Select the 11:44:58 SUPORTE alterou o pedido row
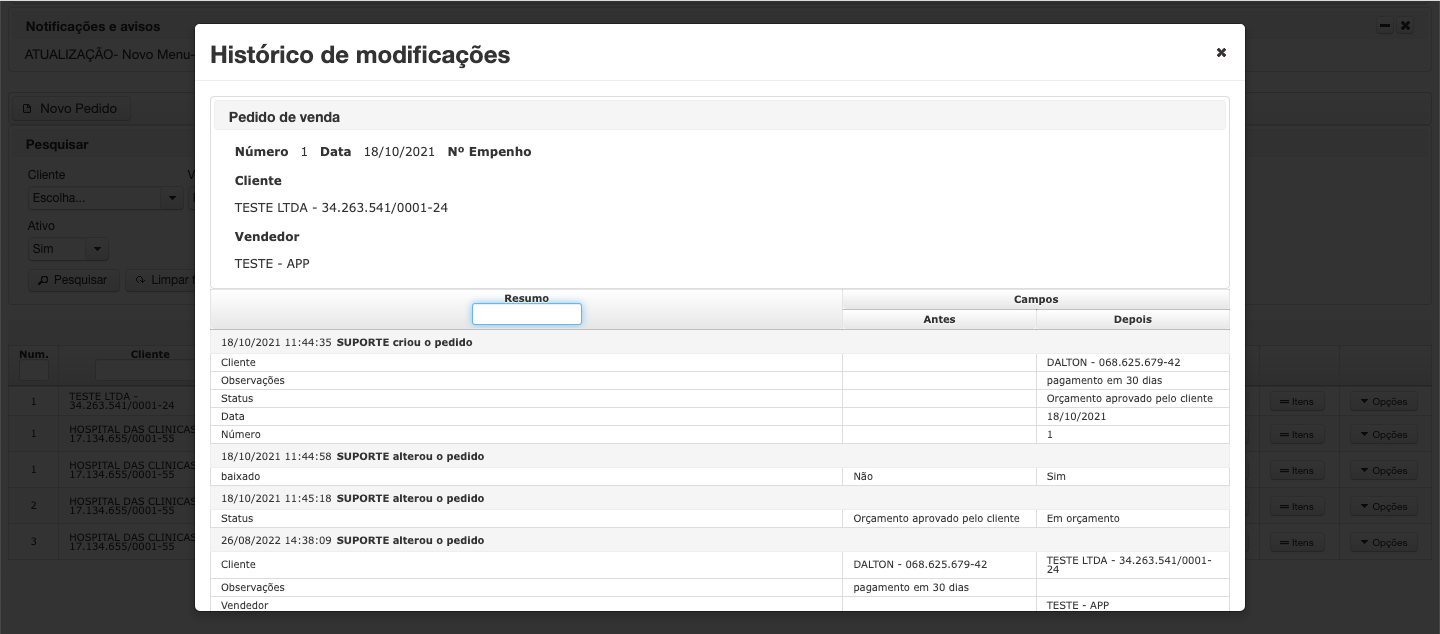 720,456
